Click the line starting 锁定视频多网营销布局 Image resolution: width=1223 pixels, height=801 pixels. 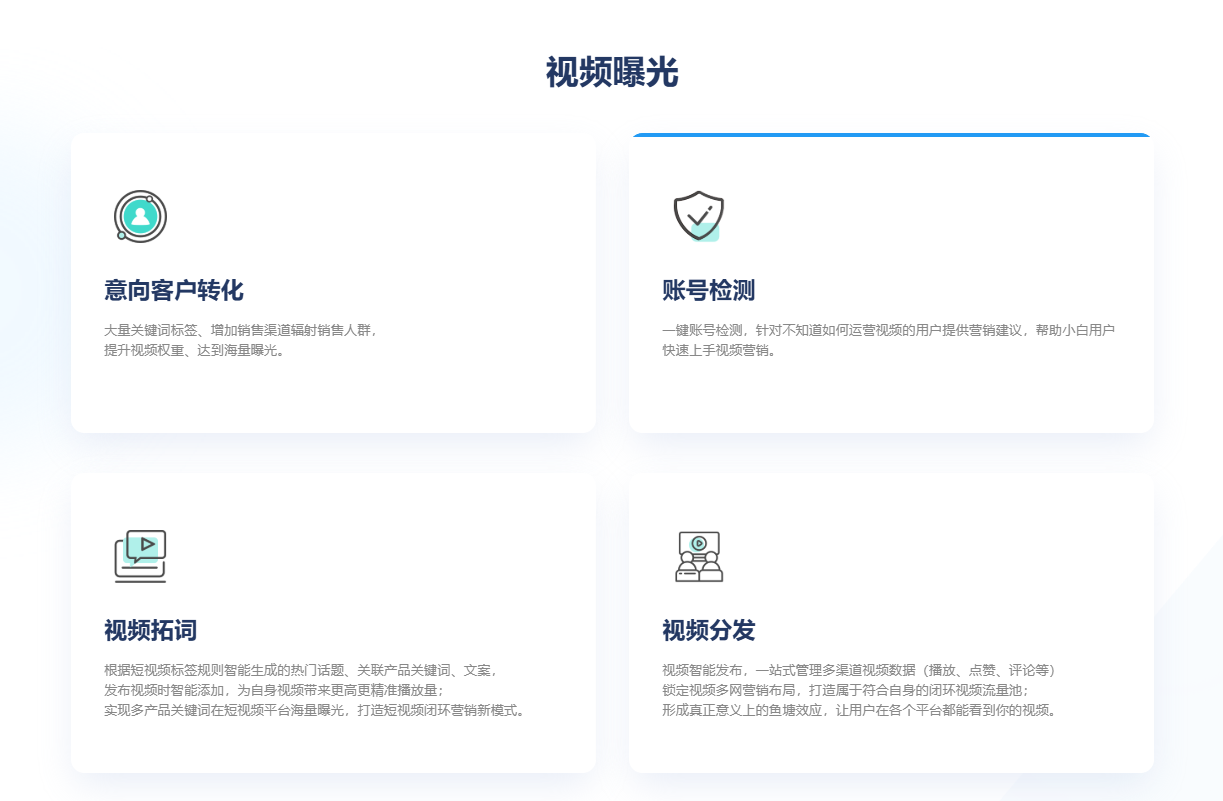point(845,690)
